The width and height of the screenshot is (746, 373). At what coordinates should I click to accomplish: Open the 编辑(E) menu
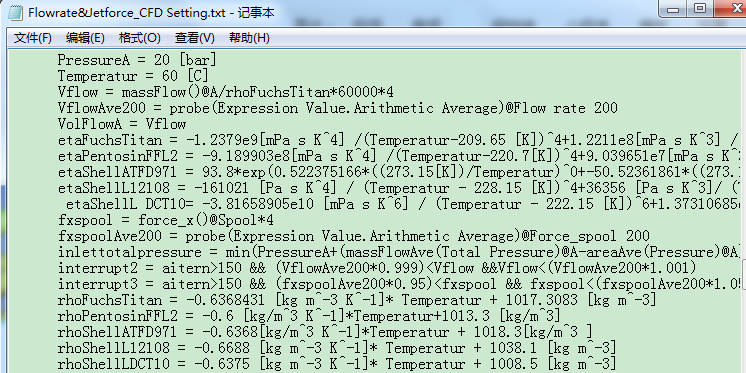point(85,38)
